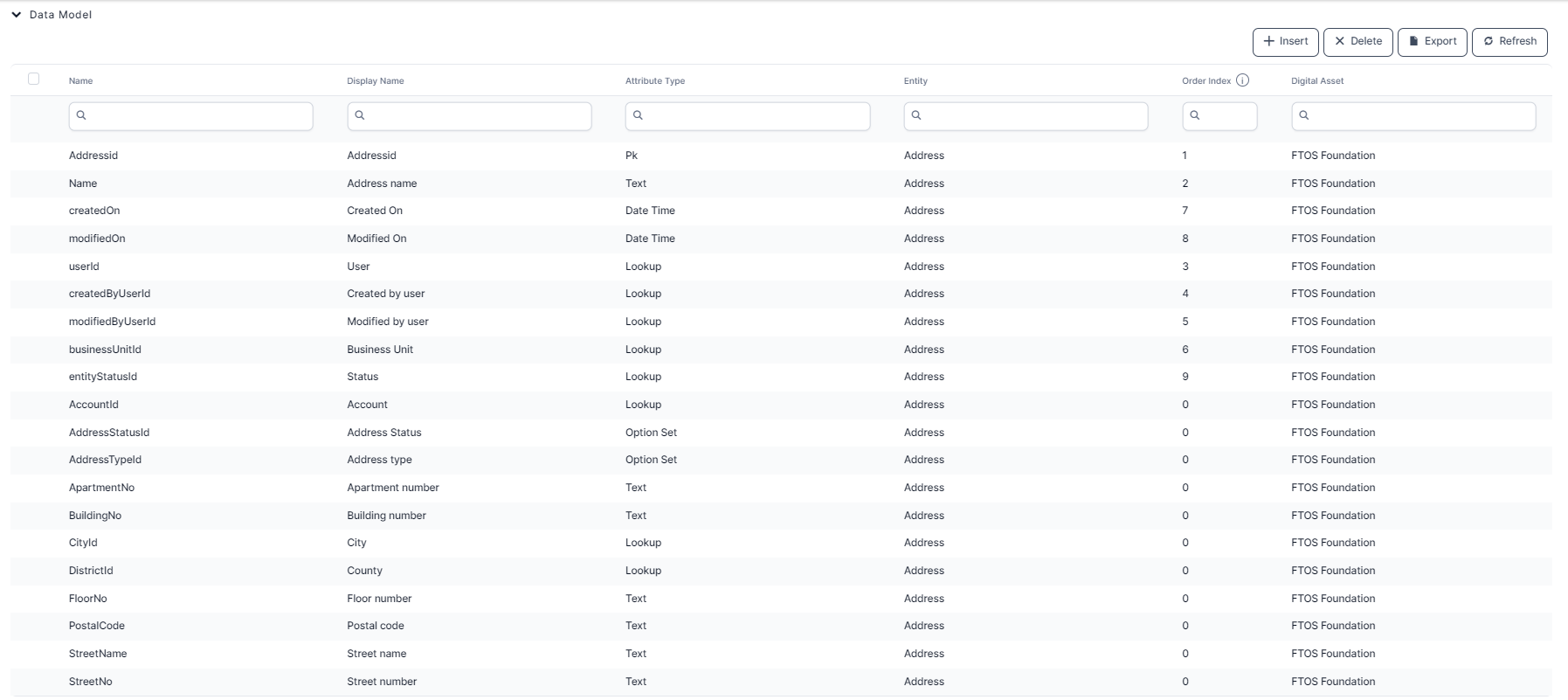This screenshot has width=1568, height=700.
Task: Click the PostalCode row
Action: (97, 626)
